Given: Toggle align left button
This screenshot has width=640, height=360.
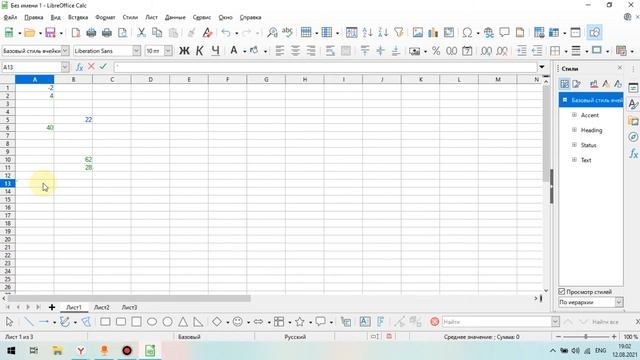Looking at the screenshot, I should [280, 51].
